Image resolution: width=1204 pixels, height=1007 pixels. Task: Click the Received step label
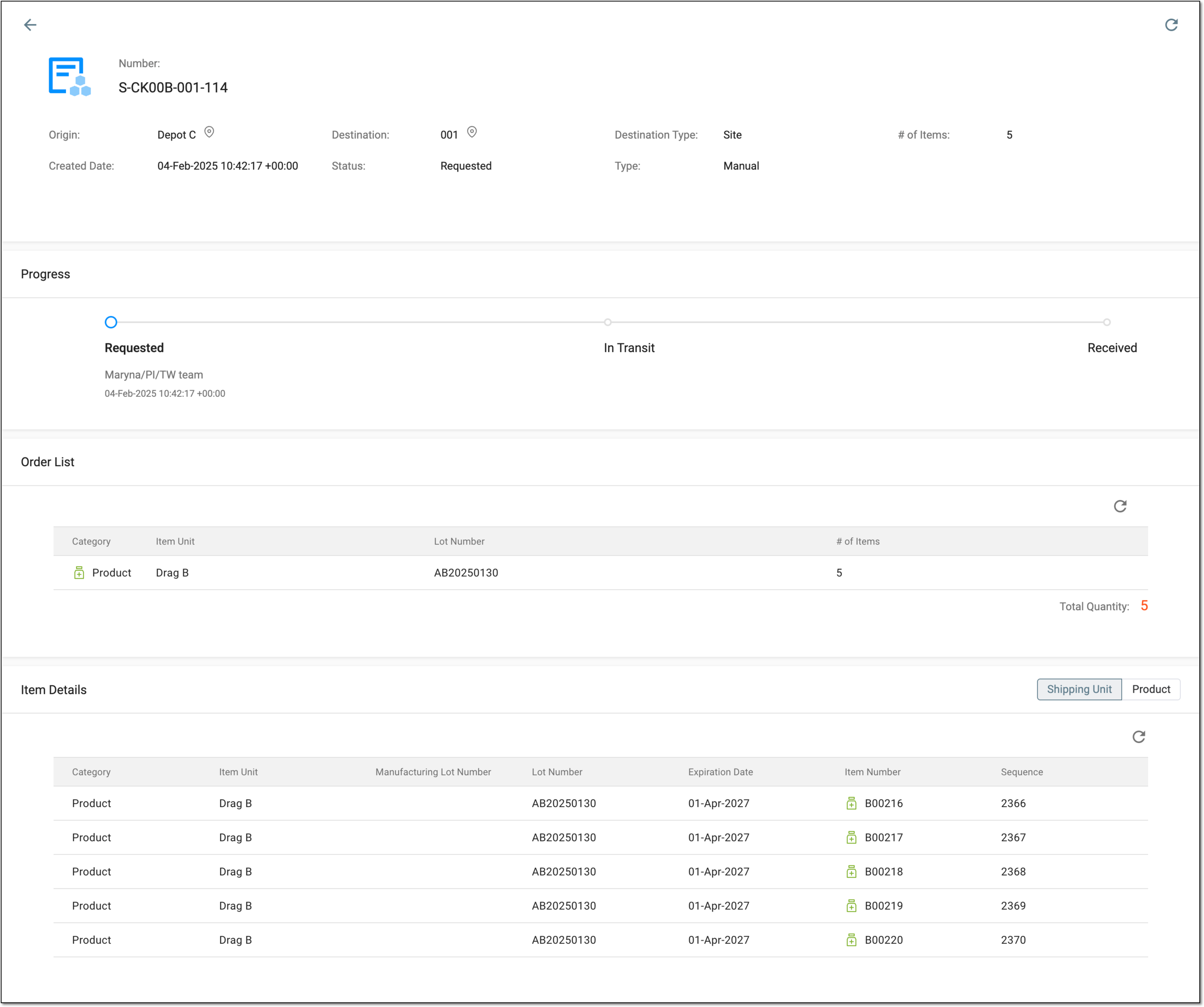click(1112, 348)
